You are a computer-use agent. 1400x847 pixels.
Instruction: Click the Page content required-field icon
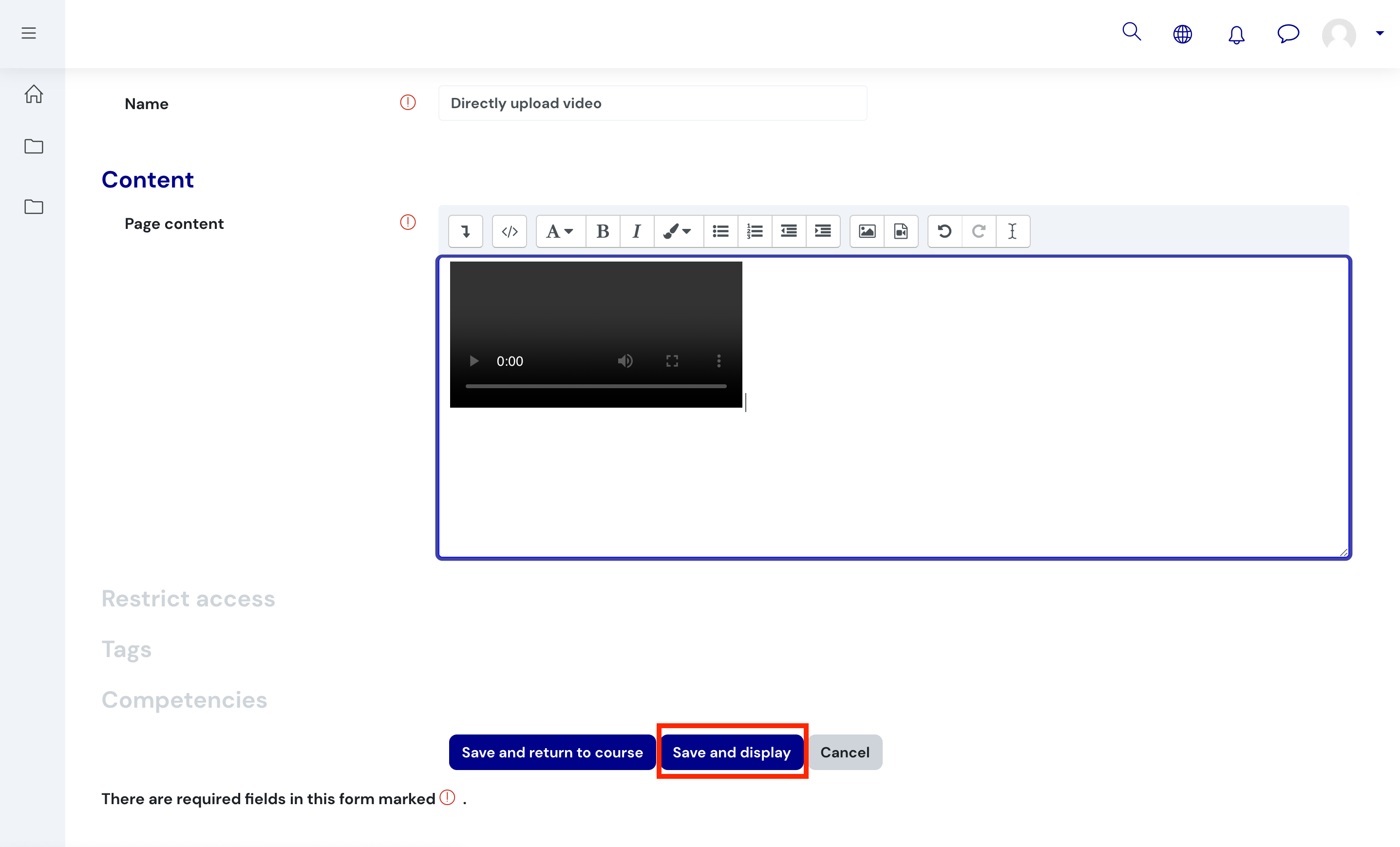coord(407,222)
